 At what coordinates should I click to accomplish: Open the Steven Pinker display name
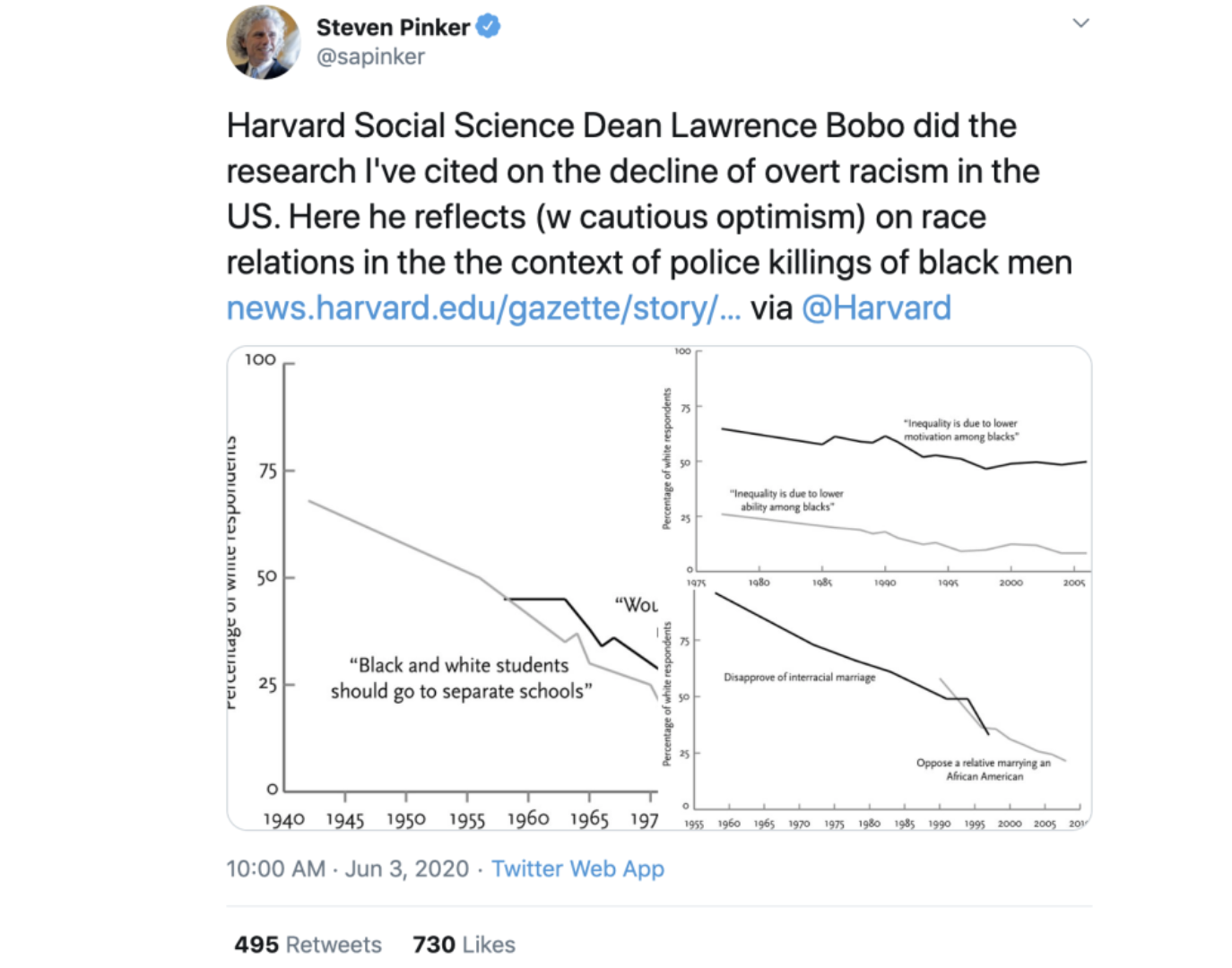tap(393, 28)
